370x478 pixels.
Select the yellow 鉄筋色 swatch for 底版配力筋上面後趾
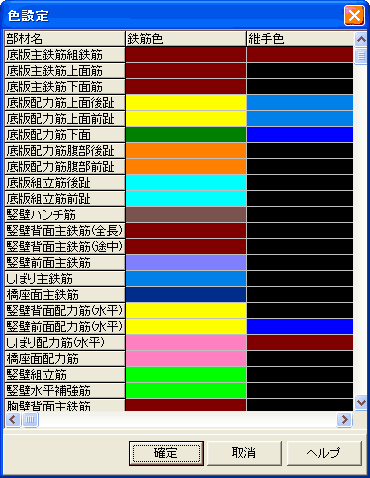(x=186, y=103)
